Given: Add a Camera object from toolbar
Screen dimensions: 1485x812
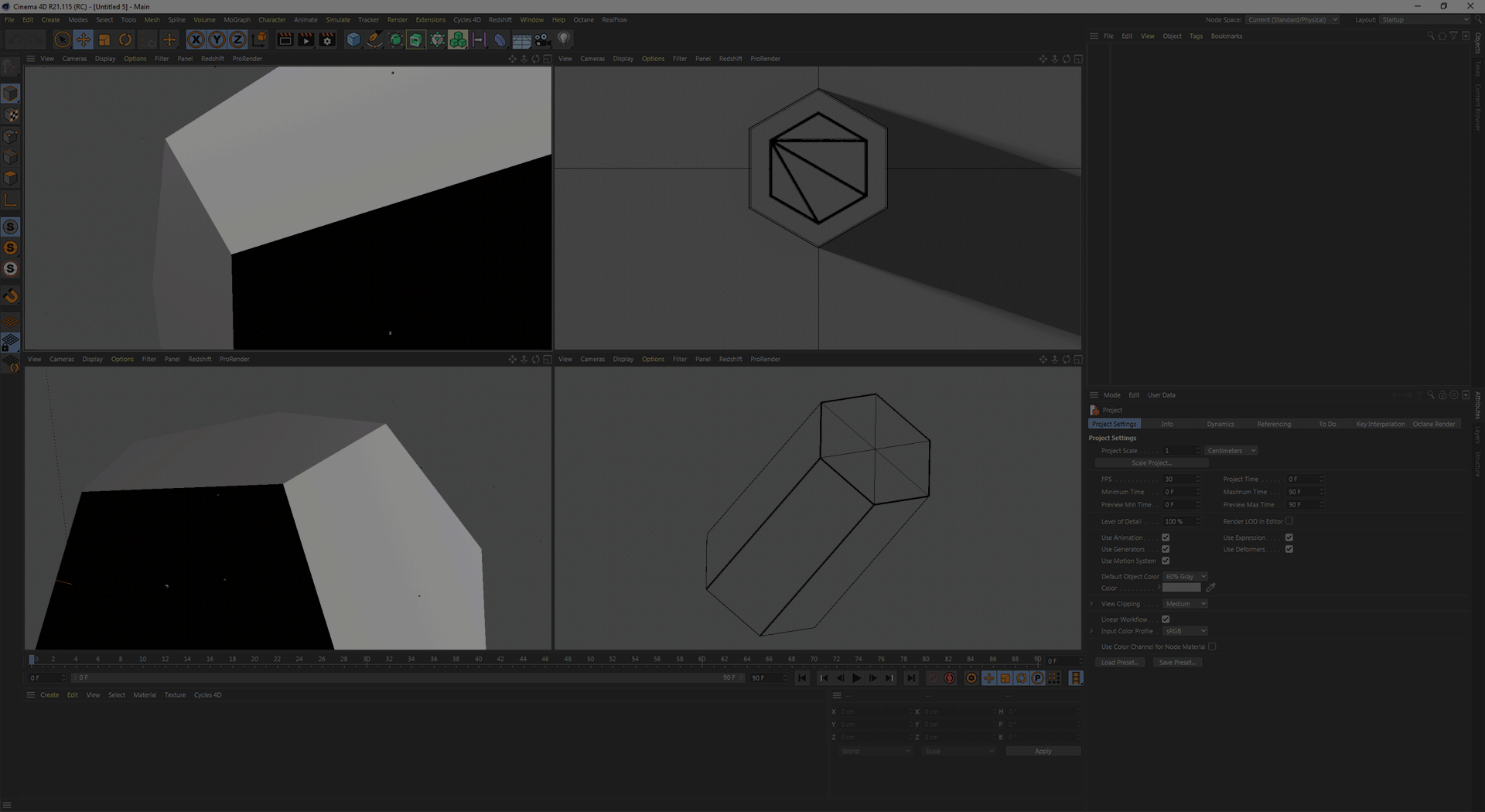Looking at the screenshot, I should (x=543, y=39).
